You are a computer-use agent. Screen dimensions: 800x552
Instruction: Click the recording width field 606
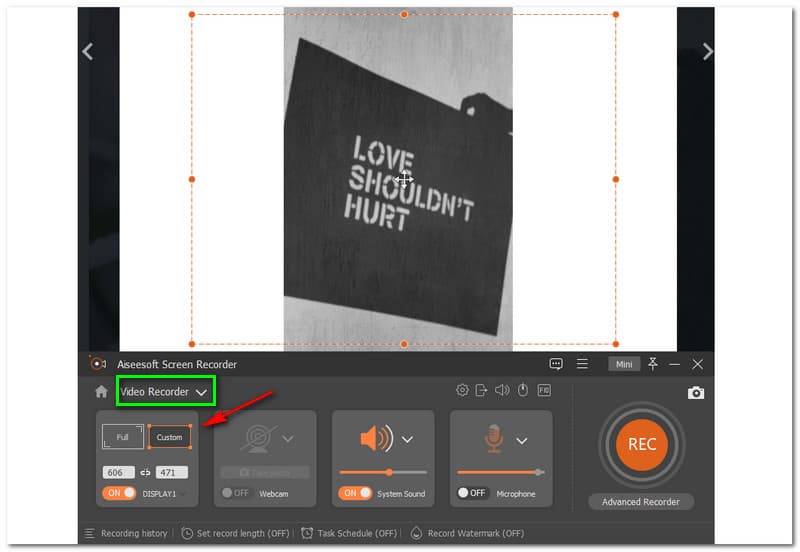(x=118, y=472)
